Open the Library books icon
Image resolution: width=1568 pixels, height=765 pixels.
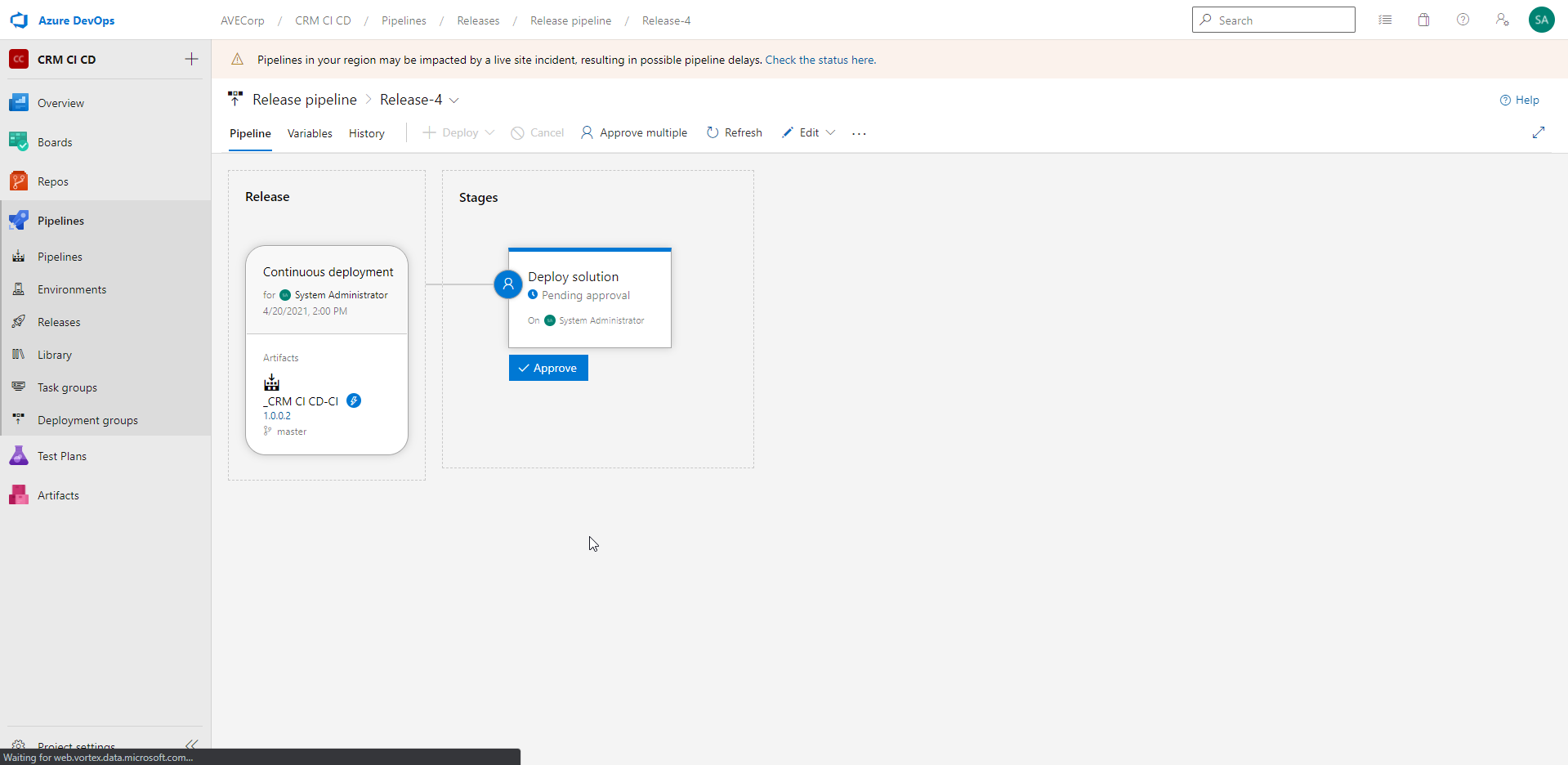pyautogui.click(x=18, y=355)
